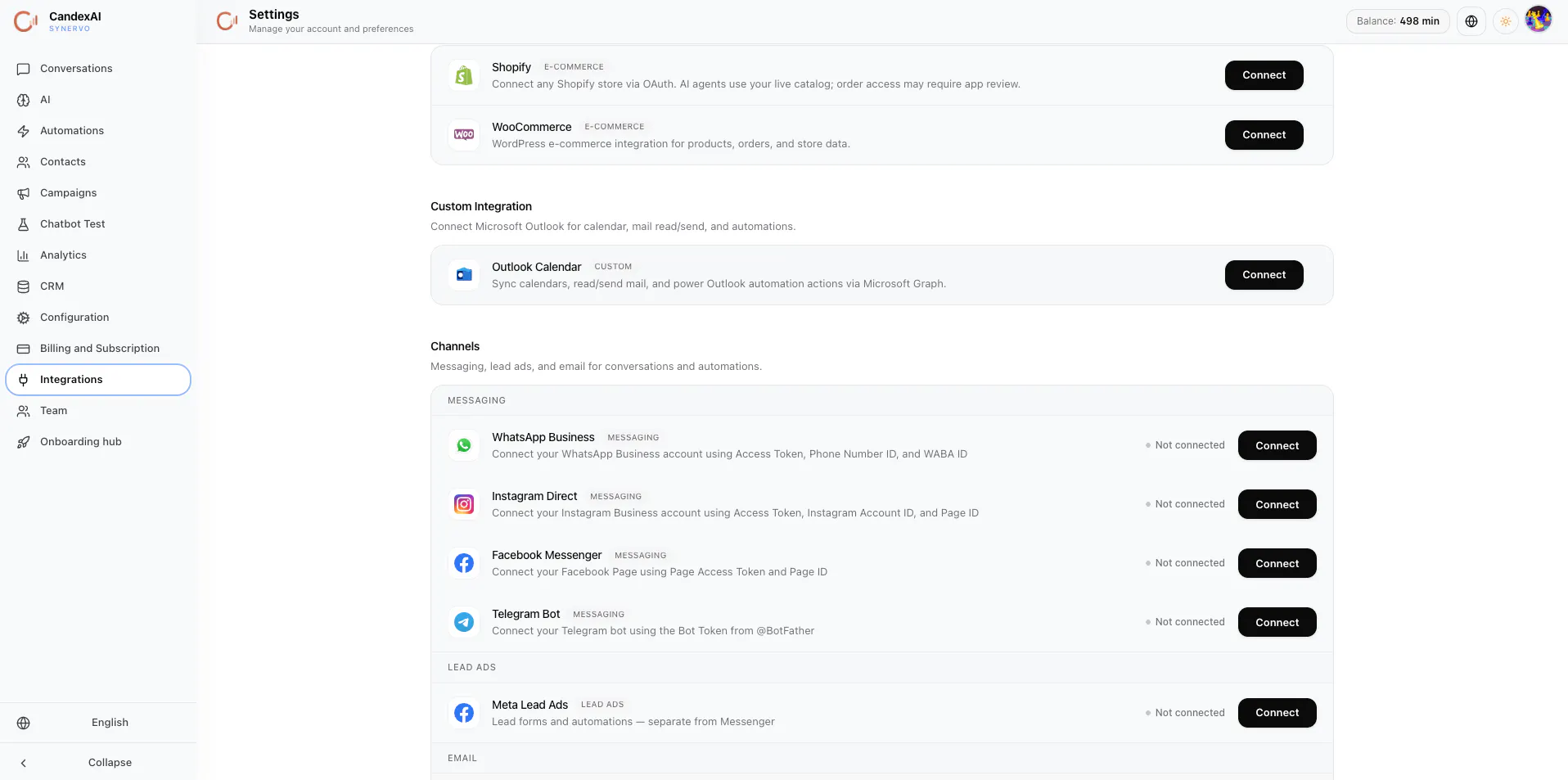Select Analytics from the sidebar
The height and width of the screenshot is (780, 1568).
tap(98, 255)
